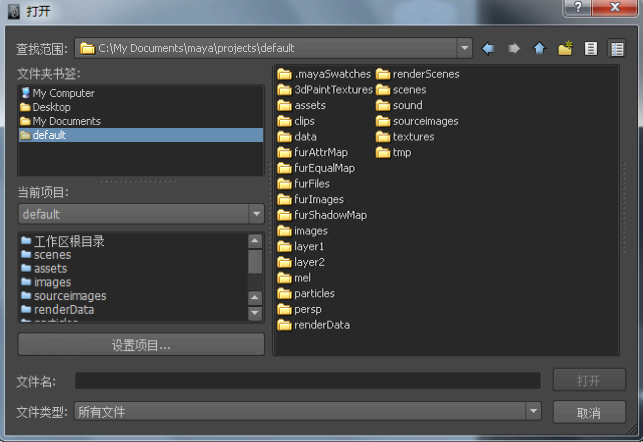
Task: Select the sourceimages folder in file list
Action: pos(417,121)
